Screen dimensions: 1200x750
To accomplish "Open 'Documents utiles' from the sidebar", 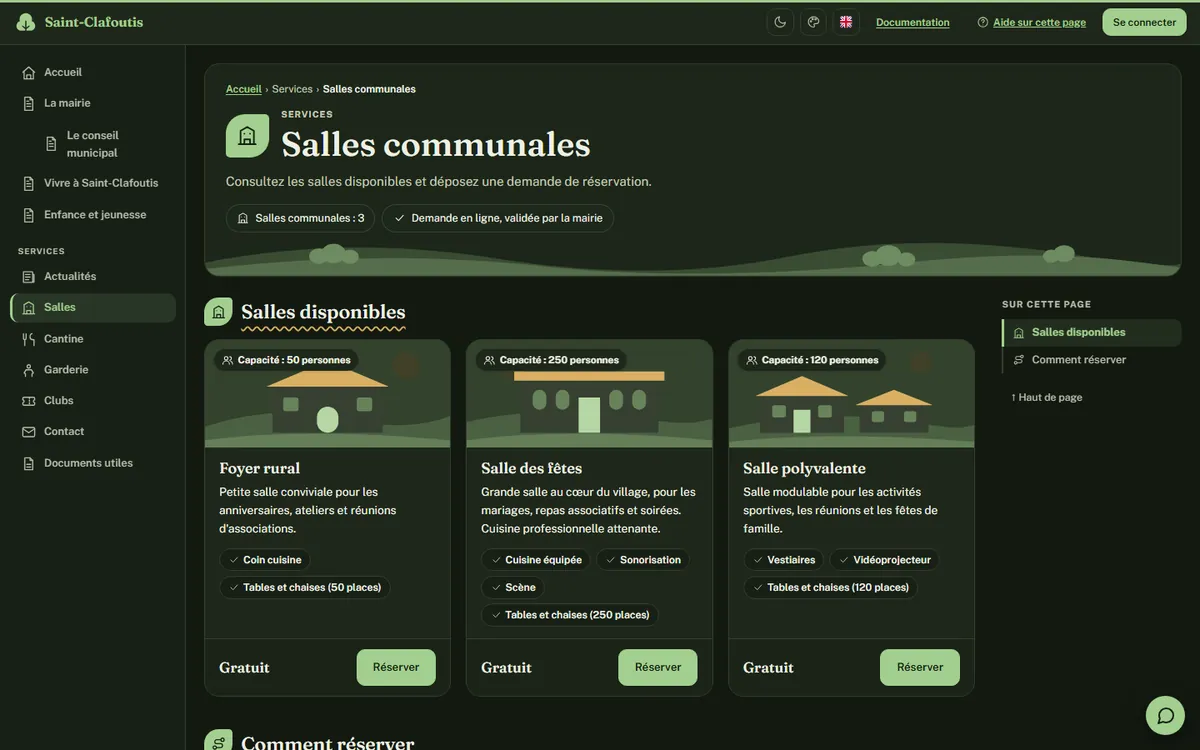I will click(93, 463).
